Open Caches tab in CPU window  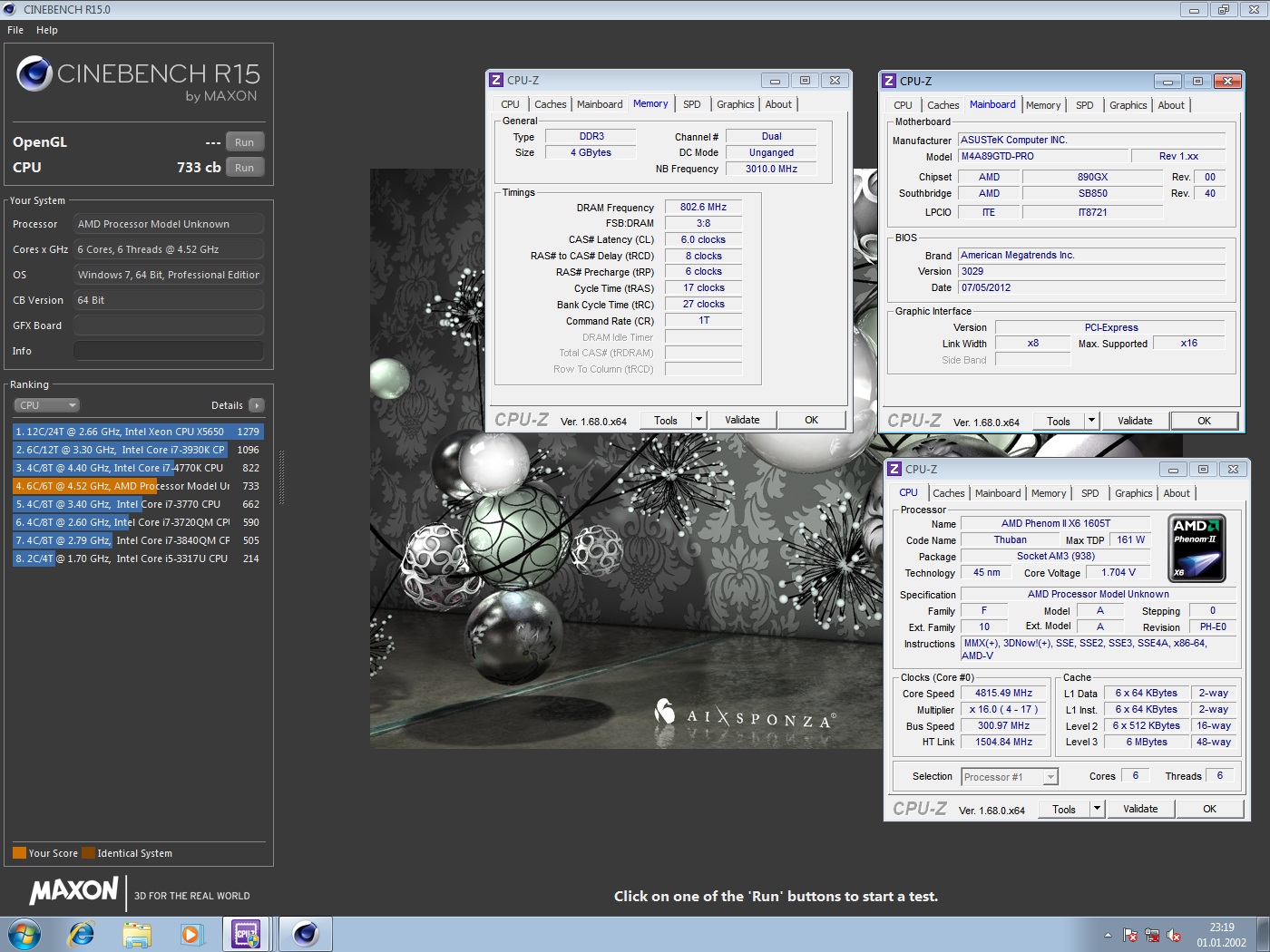949,493
